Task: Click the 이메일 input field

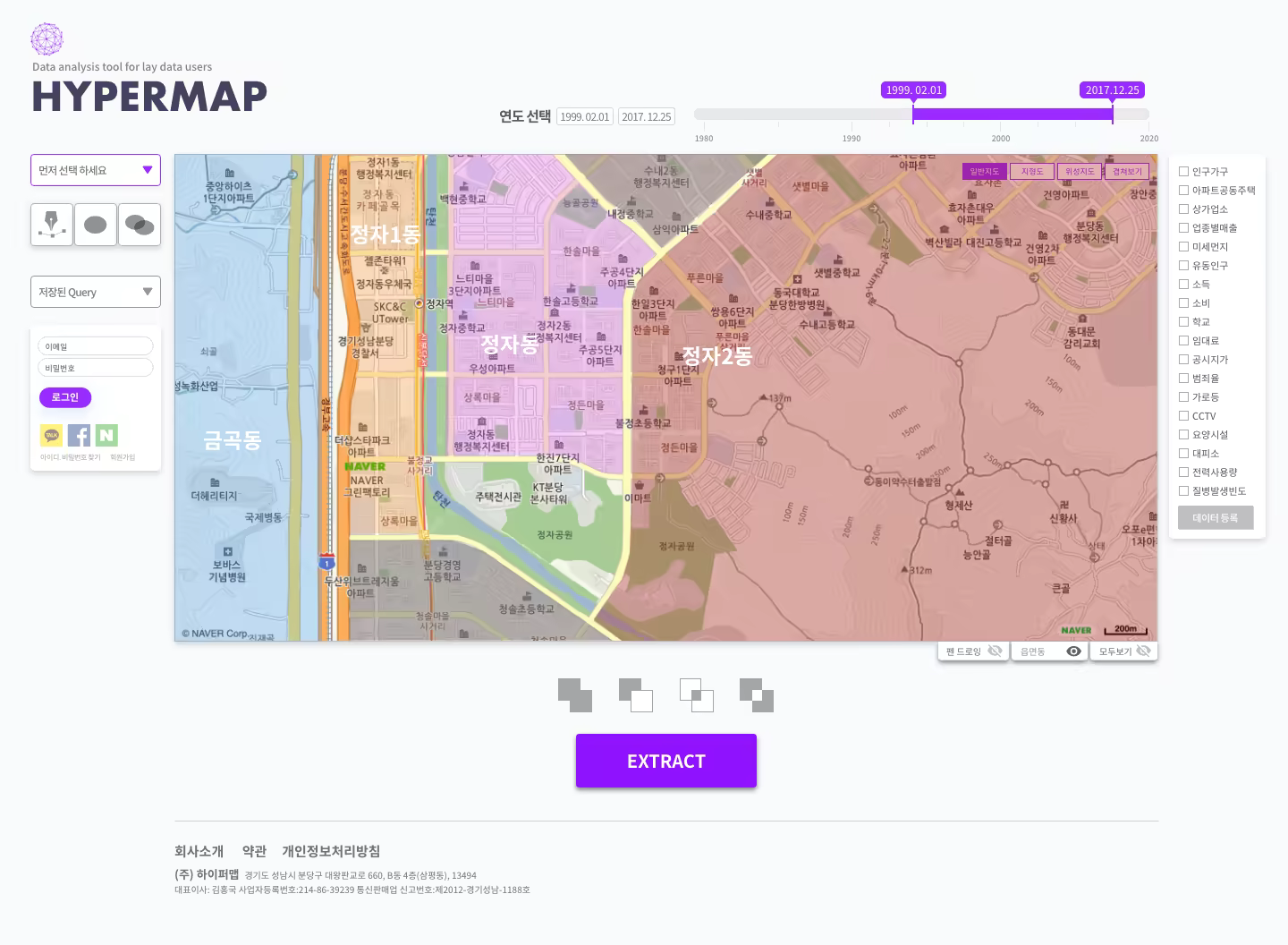Action: pyautogui.click(x=95, y=345)
